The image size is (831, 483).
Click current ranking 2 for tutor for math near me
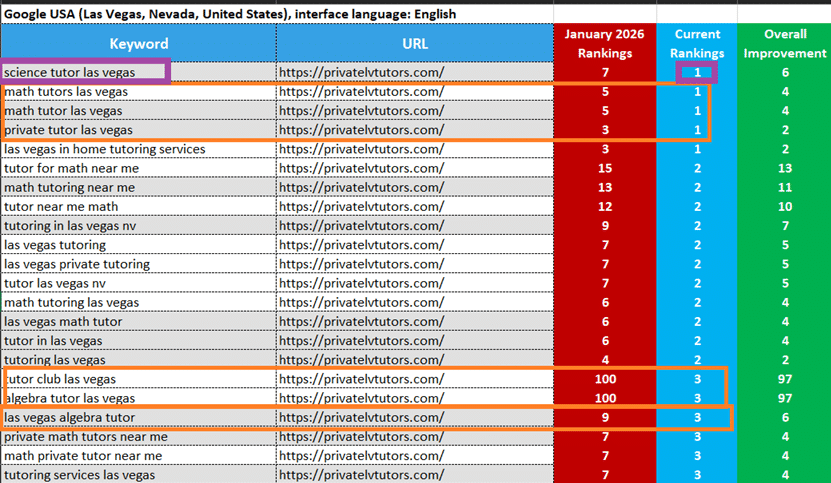697,168
